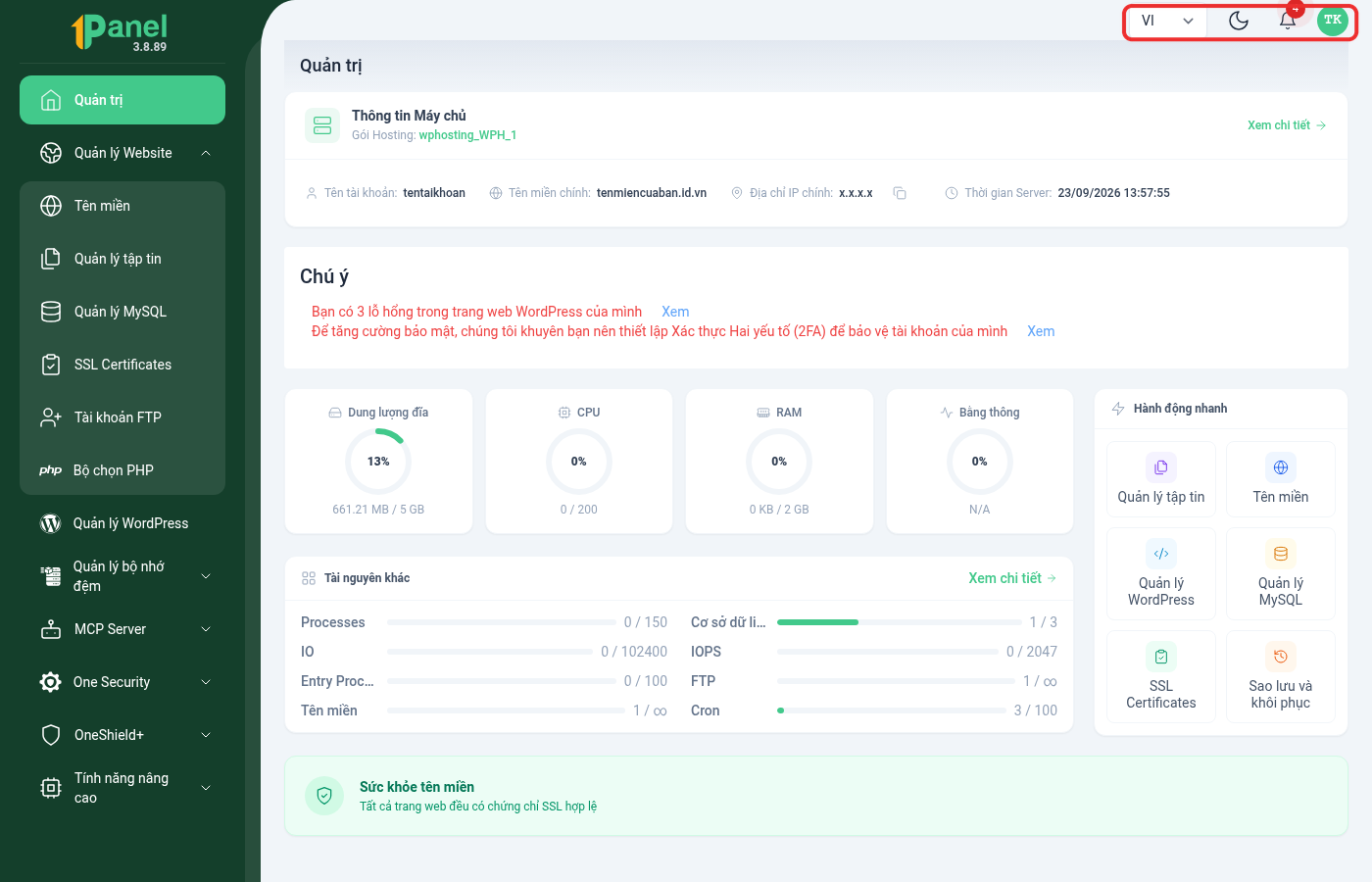Click the RAM usage gauge
1372x882 pixels.
coord(779,462)
